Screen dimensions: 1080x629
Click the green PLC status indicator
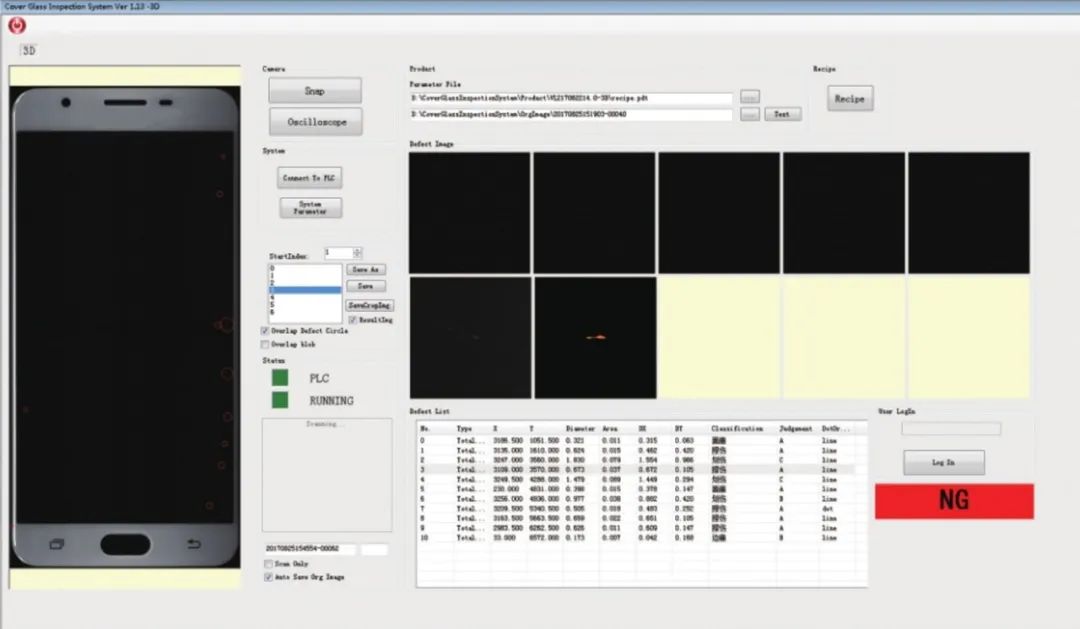280,378
